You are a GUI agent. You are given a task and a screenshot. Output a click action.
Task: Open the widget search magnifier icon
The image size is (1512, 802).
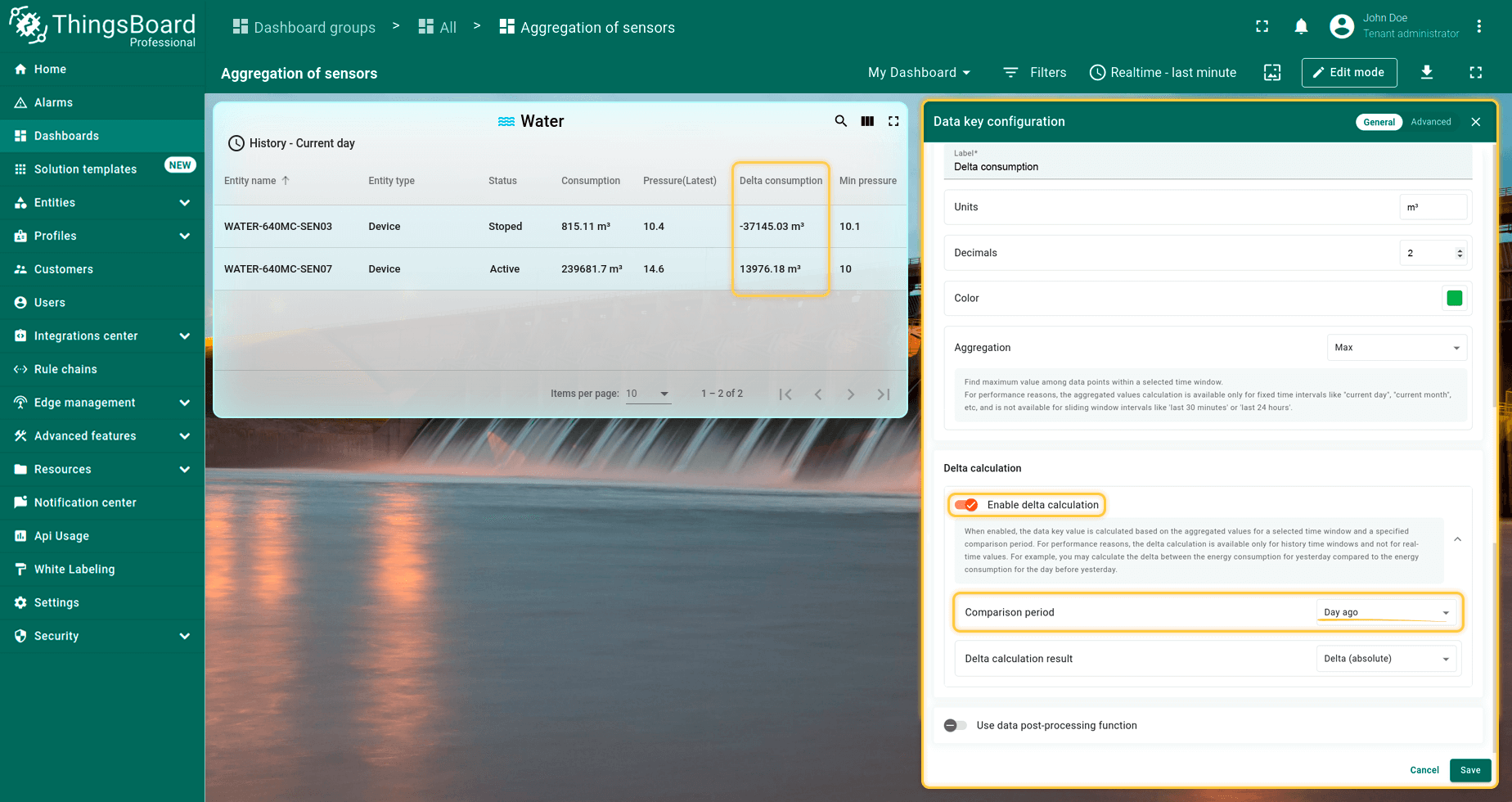pos(840,121)
